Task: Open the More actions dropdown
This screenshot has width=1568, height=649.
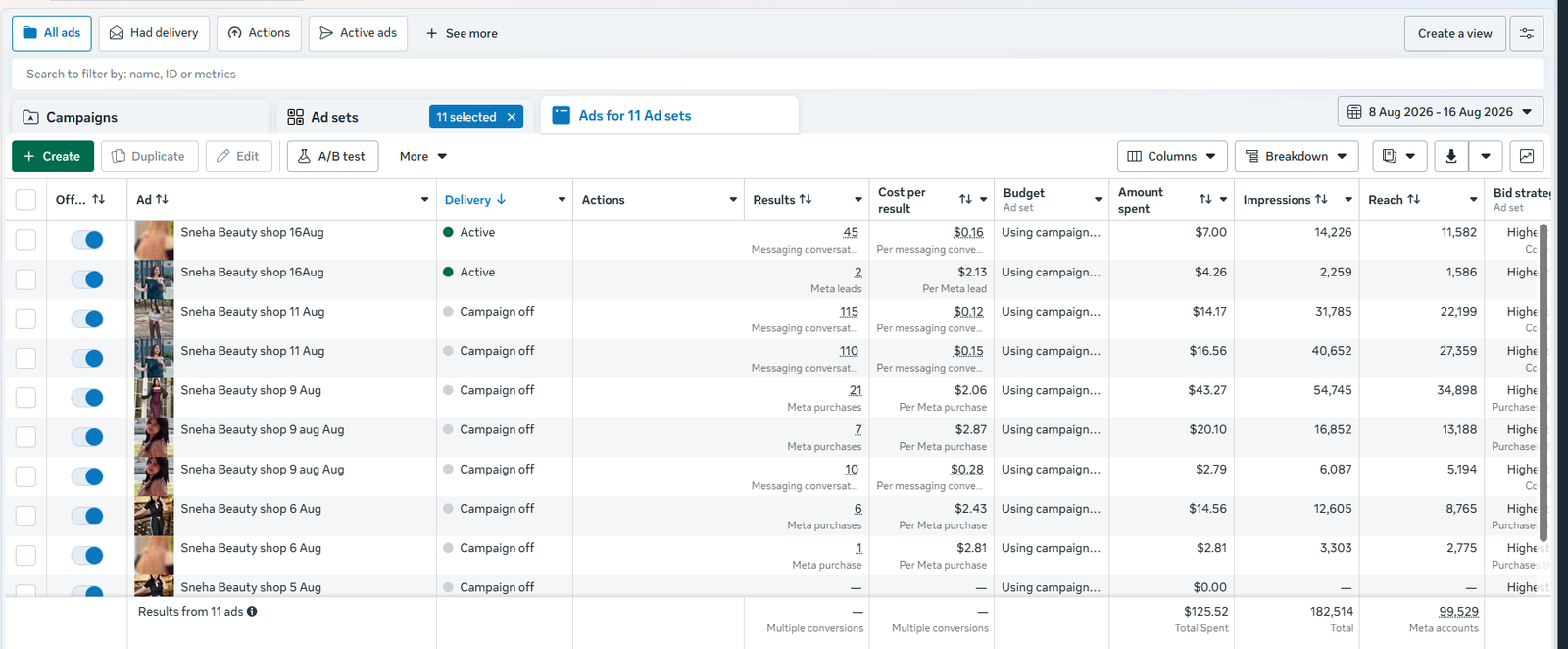Action: pyautogui.click(x=423, y=156)
